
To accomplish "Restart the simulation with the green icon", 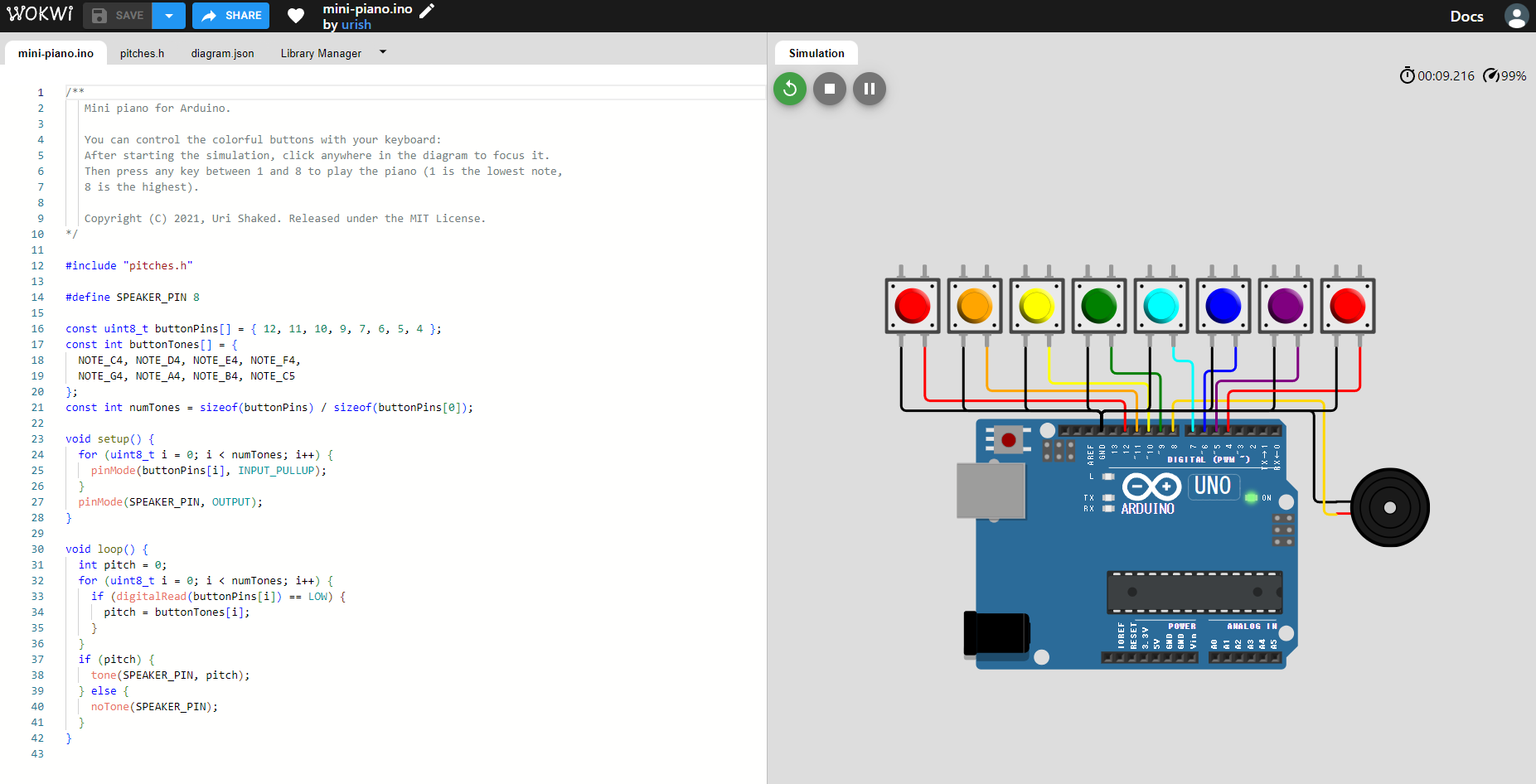I will click(789, 89).
